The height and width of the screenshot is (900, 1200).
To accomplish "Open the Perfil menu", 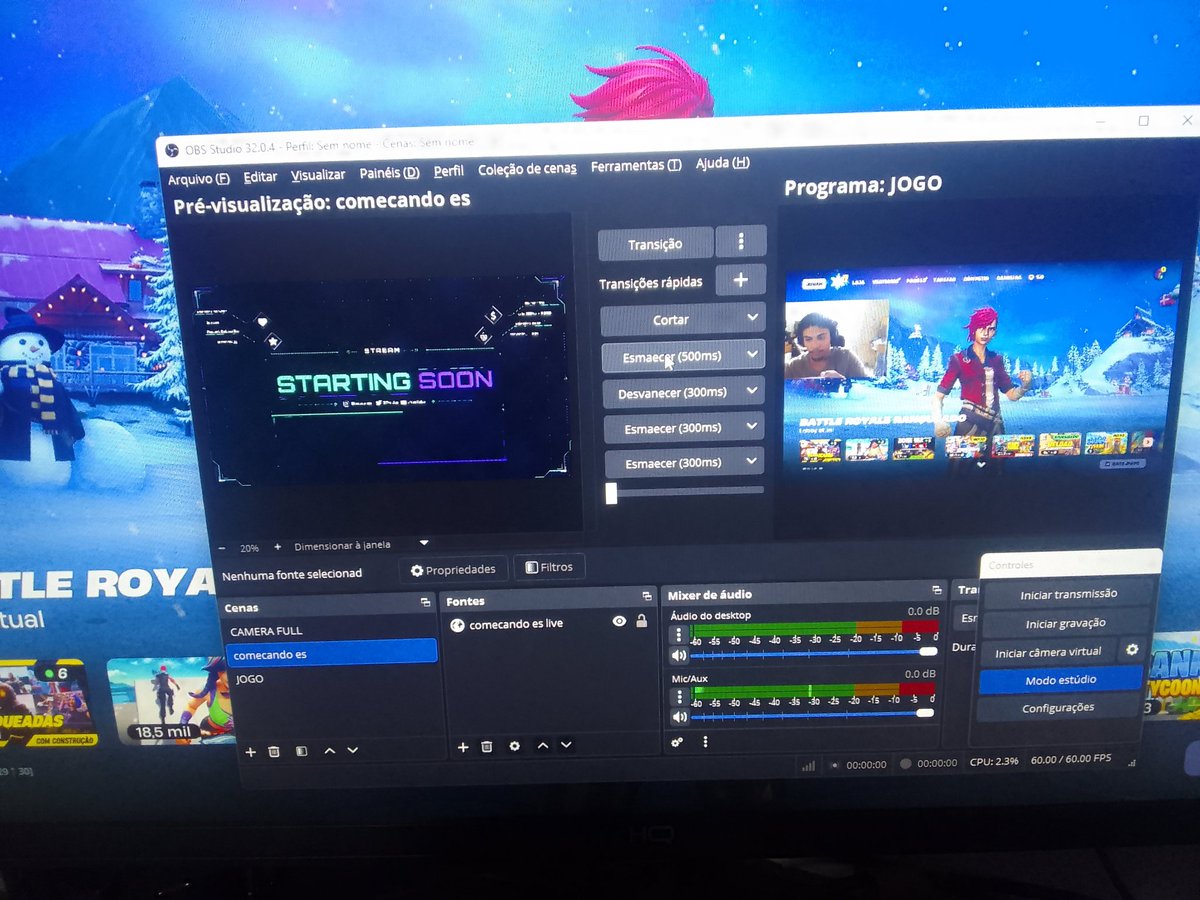I will (449, 171).
